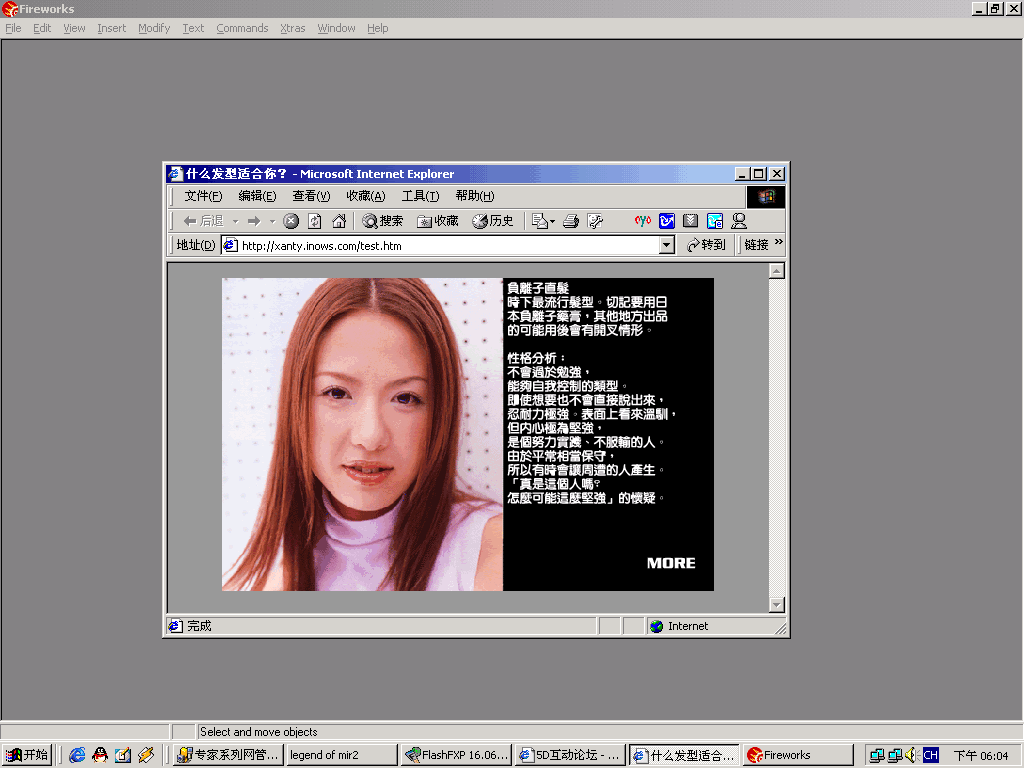1024x768 pixels.
Task: Go to Home page via house icon
Action: 339,221
